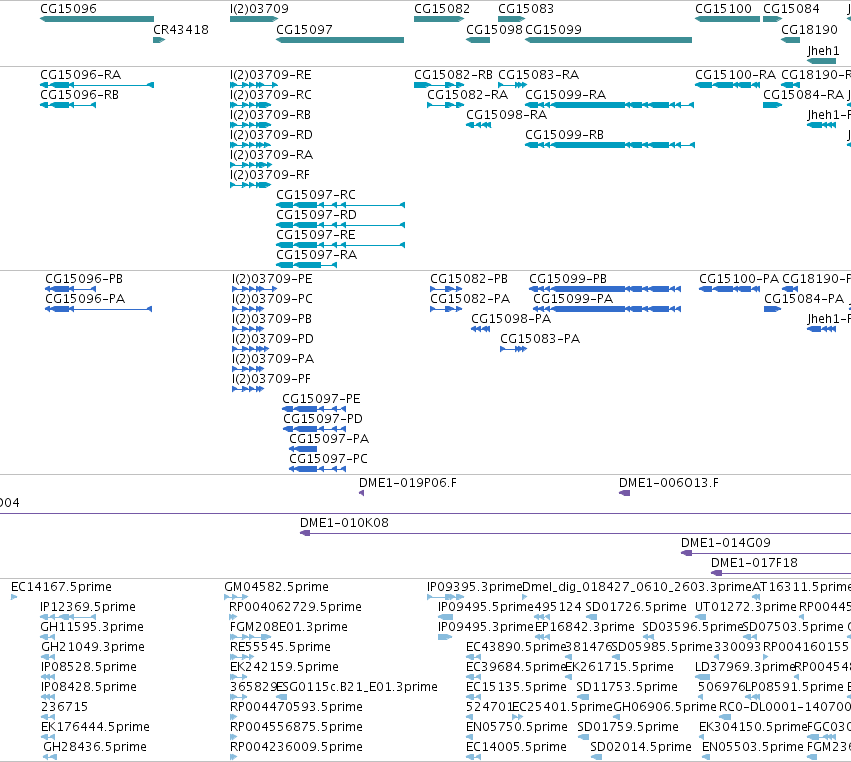This screenshot has height=762, width=851.
Task: Open transcript CG15082-RB
Action: tap(453, 74)
